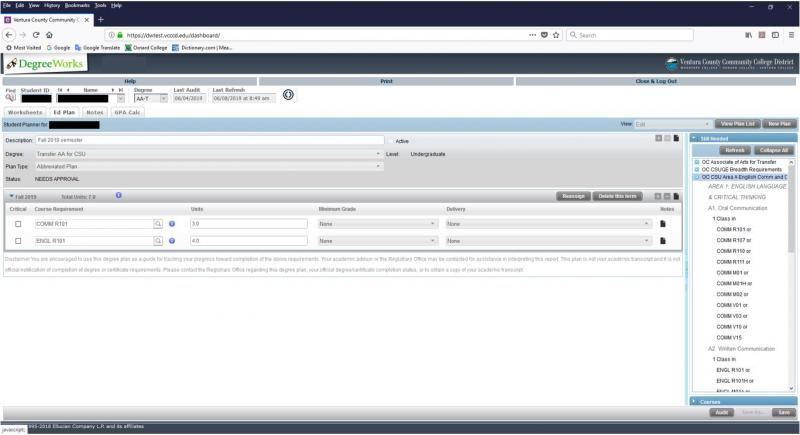This screenshot has height=435, width=800.
Task: Open the browser Library icon
Action: 748,35
